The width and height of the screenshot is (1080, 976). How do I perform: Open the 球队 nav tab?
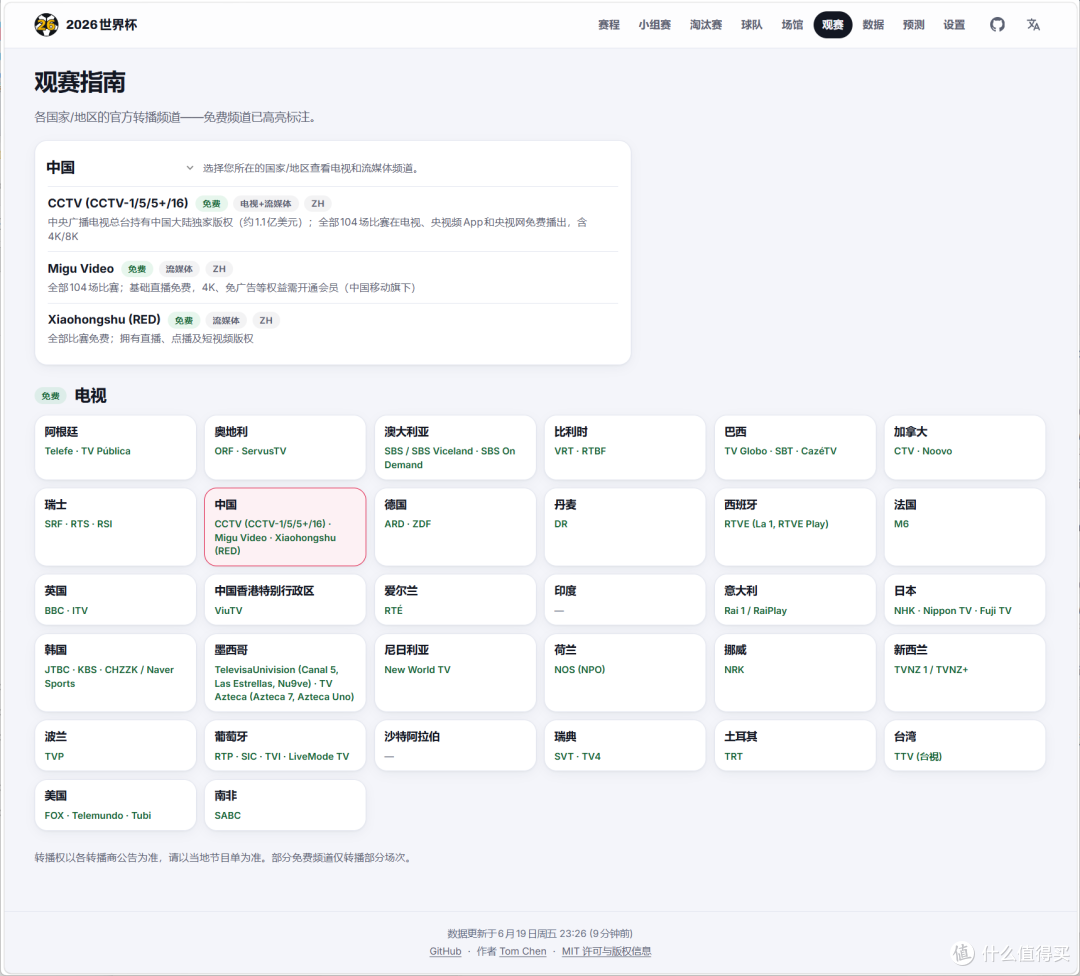[751, 25]
